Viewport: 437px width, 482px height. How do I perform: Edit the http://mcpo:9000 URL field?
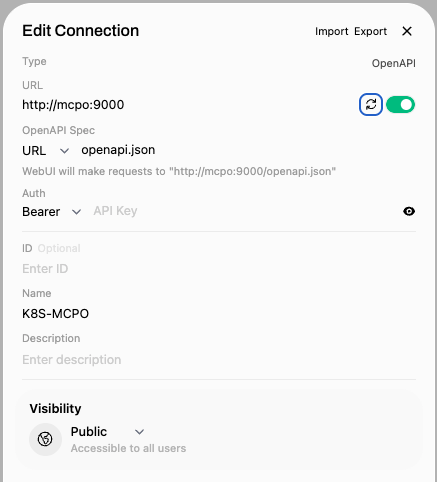(188, 105)
